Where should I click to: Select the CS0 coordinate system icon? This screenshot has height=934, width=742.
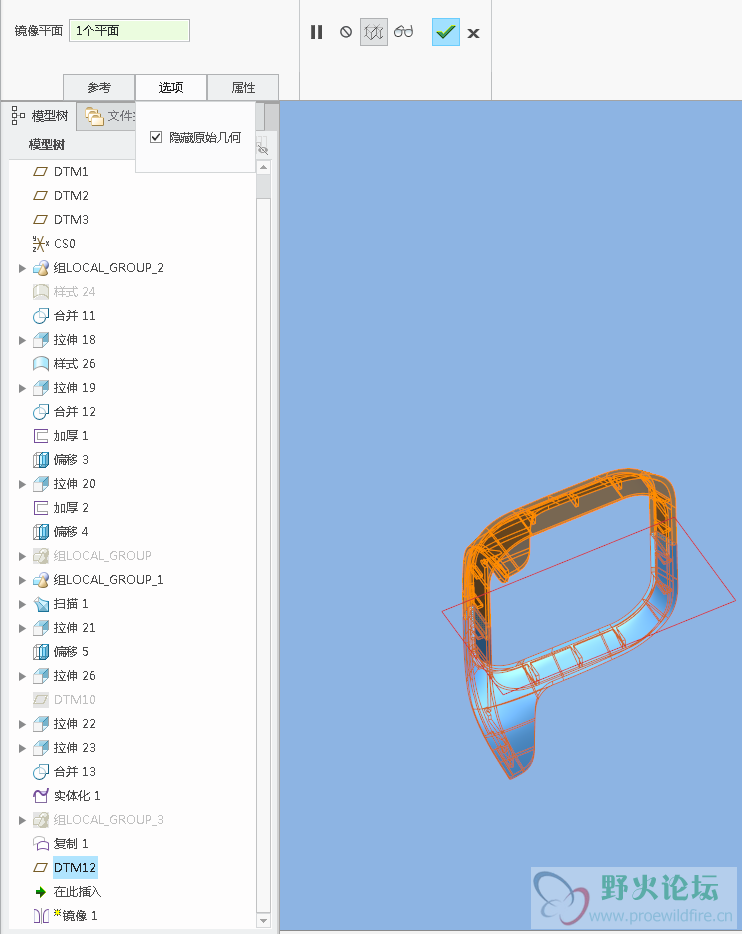pos(40,244)
